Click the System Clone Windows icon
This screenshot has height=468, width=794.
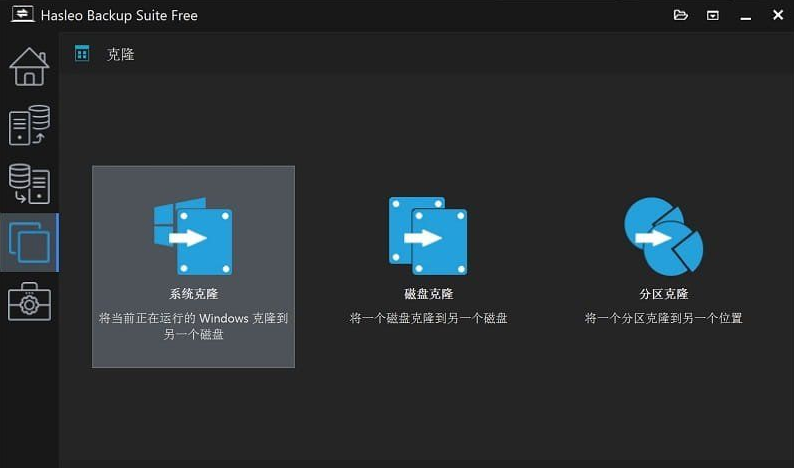coord(193,236)
